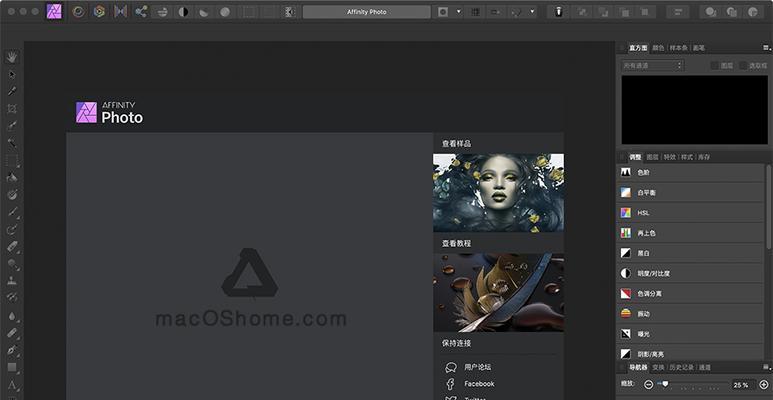Open the 画笔 Brushes tab
The width and height of the screenshot is (773, 400).
(699, 48)
